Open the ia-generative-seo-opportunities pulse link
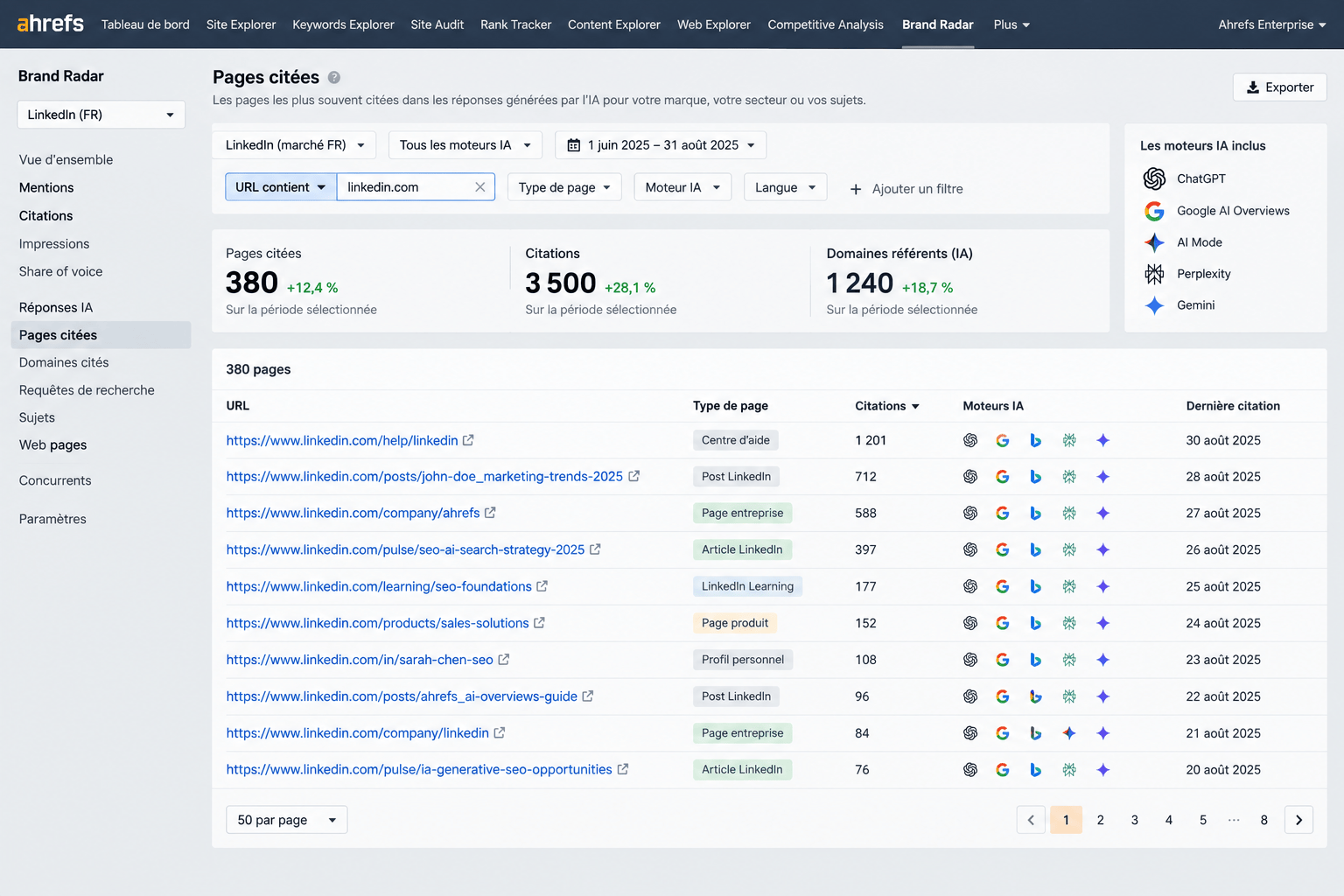1344x896 pixels. tap(419, 770)
